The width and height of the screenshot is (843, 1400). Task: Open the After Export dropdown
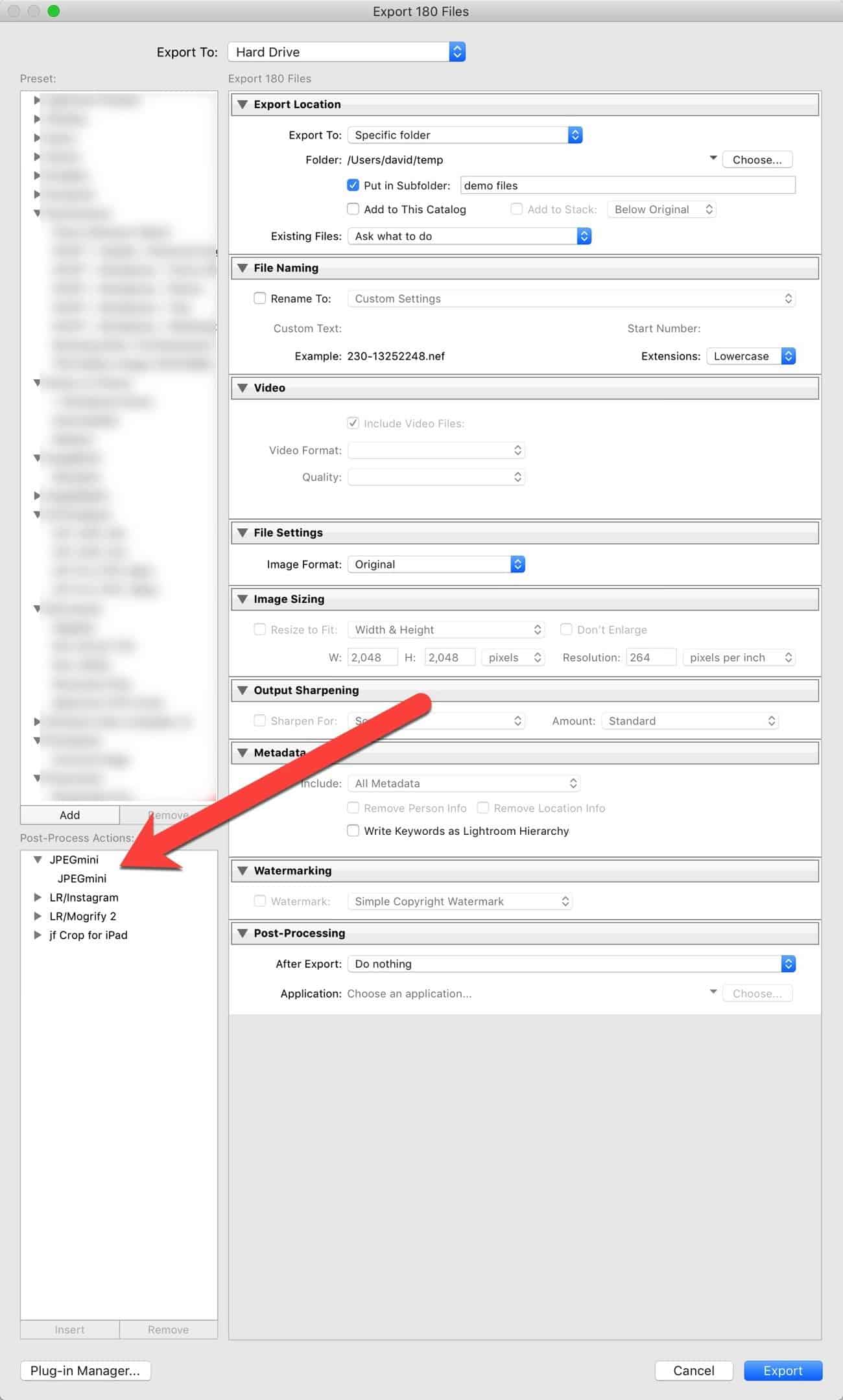tap(571, 964)
